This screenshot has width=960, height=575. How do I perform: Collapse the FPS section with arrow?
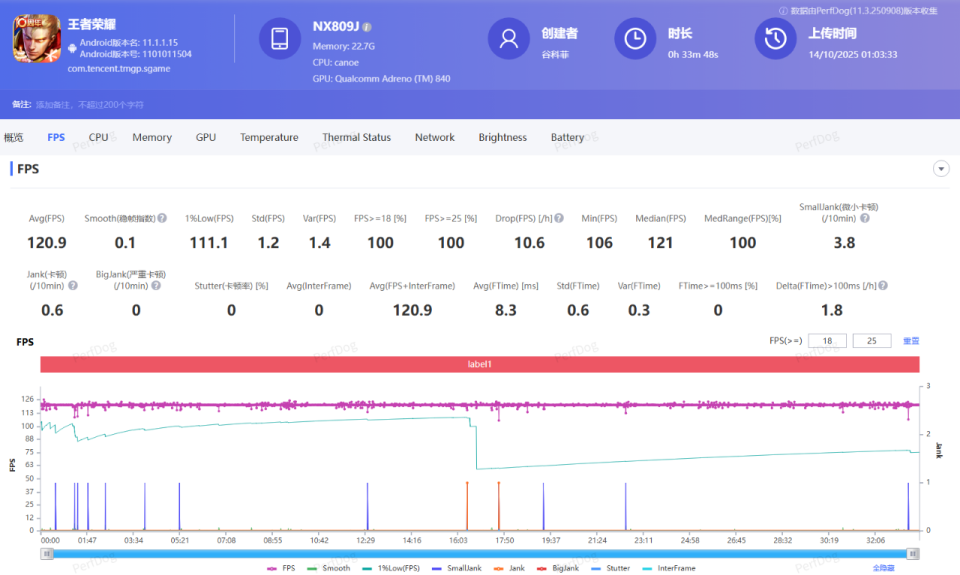(940, 169)
